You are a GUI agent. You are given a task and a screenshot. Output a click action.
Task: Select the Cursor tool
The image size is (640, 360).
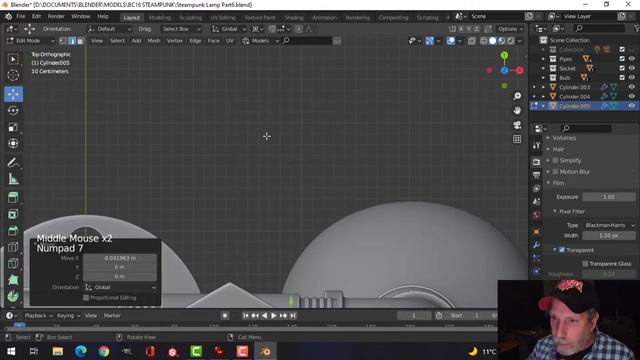point(13,75)
